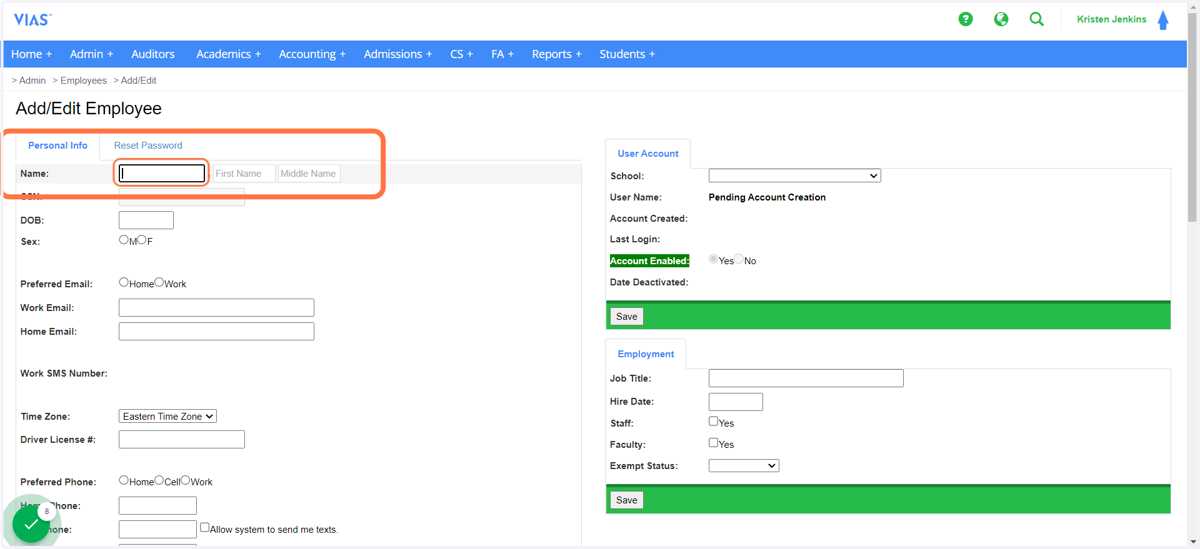Expand the Admin menu
Screen dimensions: 1200x549
[x=92, y=54]
